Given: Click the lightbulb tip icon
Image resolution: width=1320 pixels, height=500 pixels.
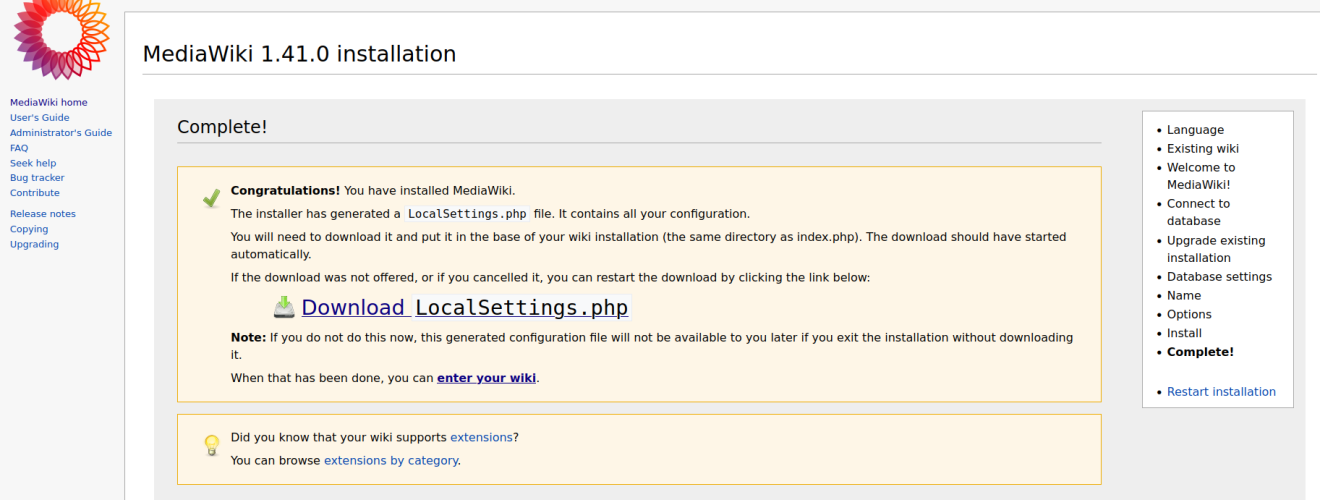Looking at the screenshot, I should click(211, 445).
